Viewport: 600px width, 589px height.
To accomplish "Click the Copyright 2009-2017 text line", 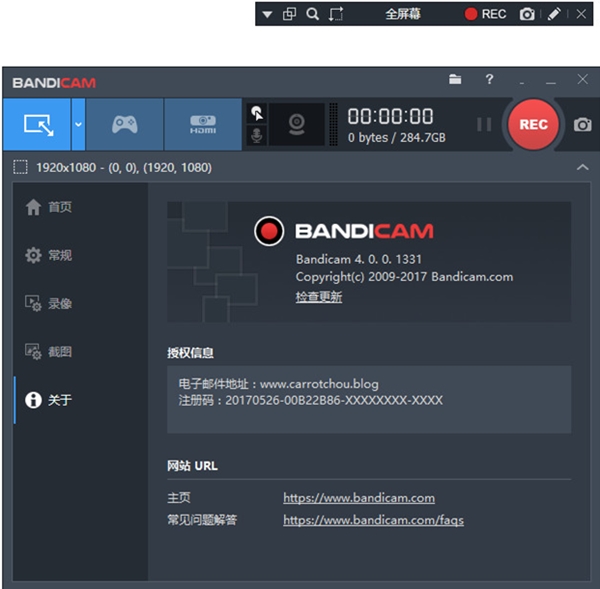I will [x=404, y=277].
